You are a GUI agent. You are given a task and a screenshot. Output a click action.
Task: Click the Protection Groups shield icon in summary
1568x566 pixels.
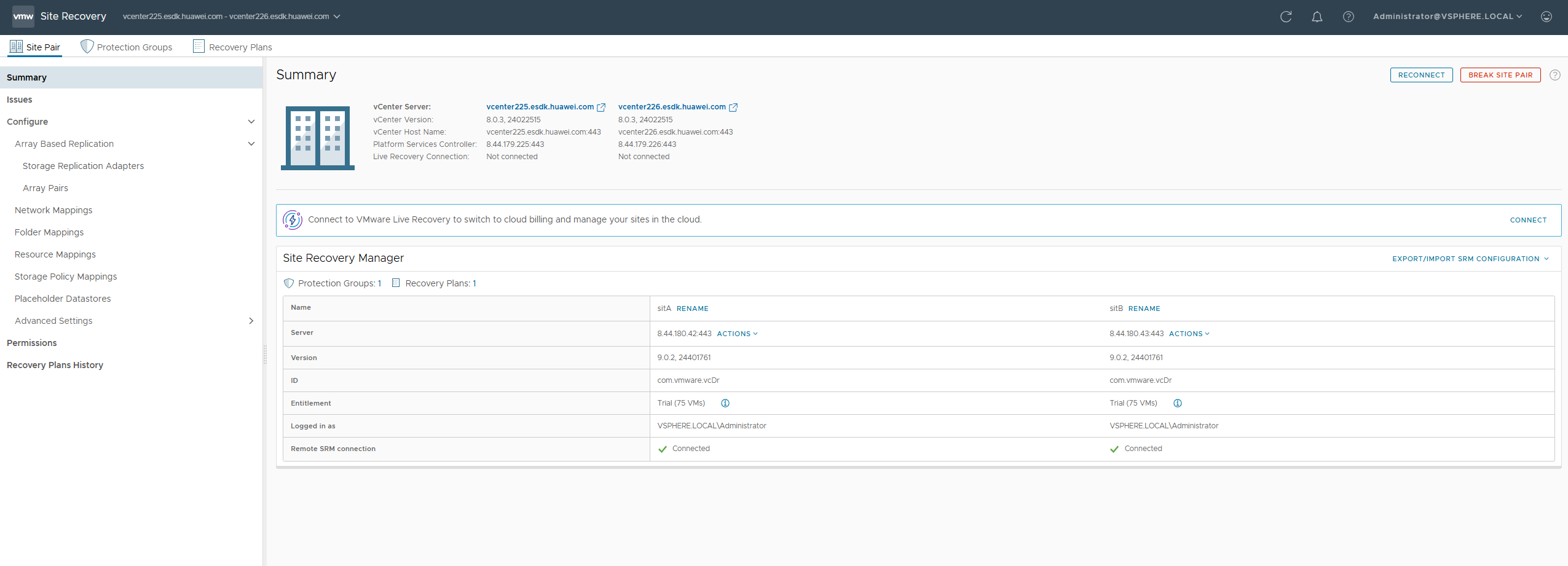[x=289, y=283]
